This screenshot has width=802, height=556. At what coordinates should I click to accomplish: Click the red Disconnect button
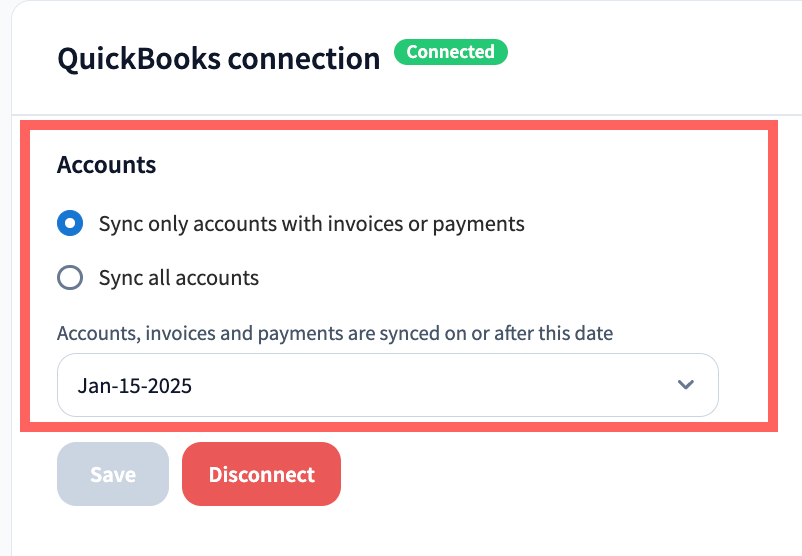click(x=262, y=474)
